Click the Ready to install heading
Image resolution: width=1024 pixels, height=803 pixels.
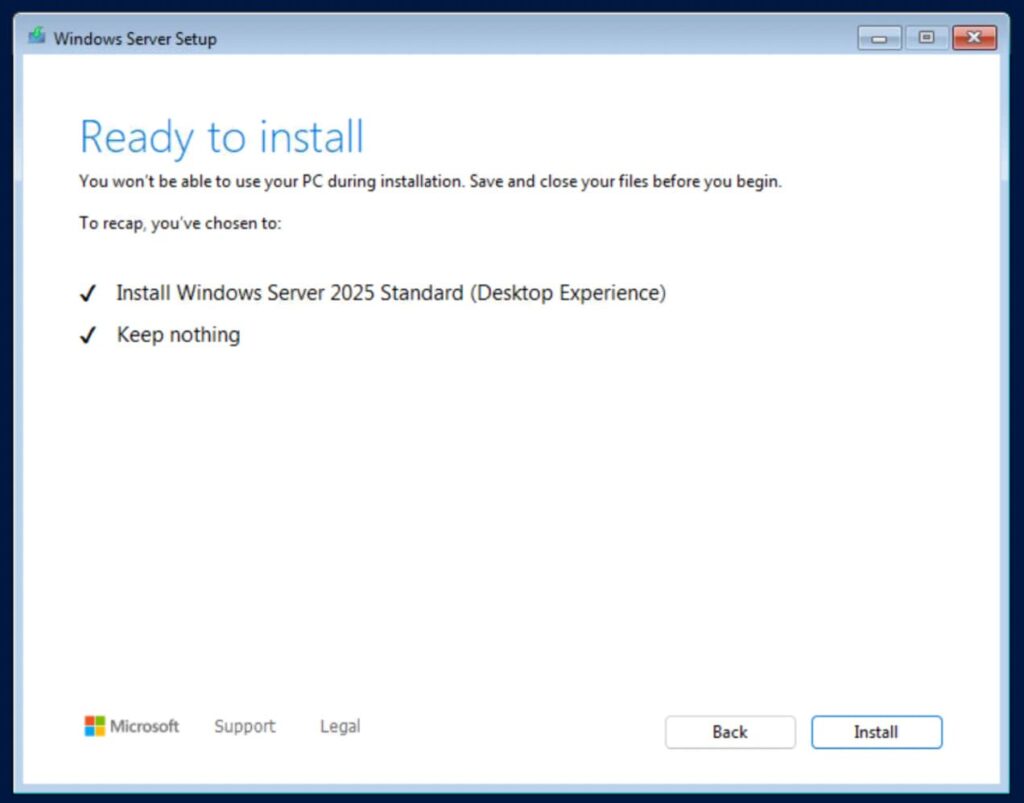click(x=221, y=137)
